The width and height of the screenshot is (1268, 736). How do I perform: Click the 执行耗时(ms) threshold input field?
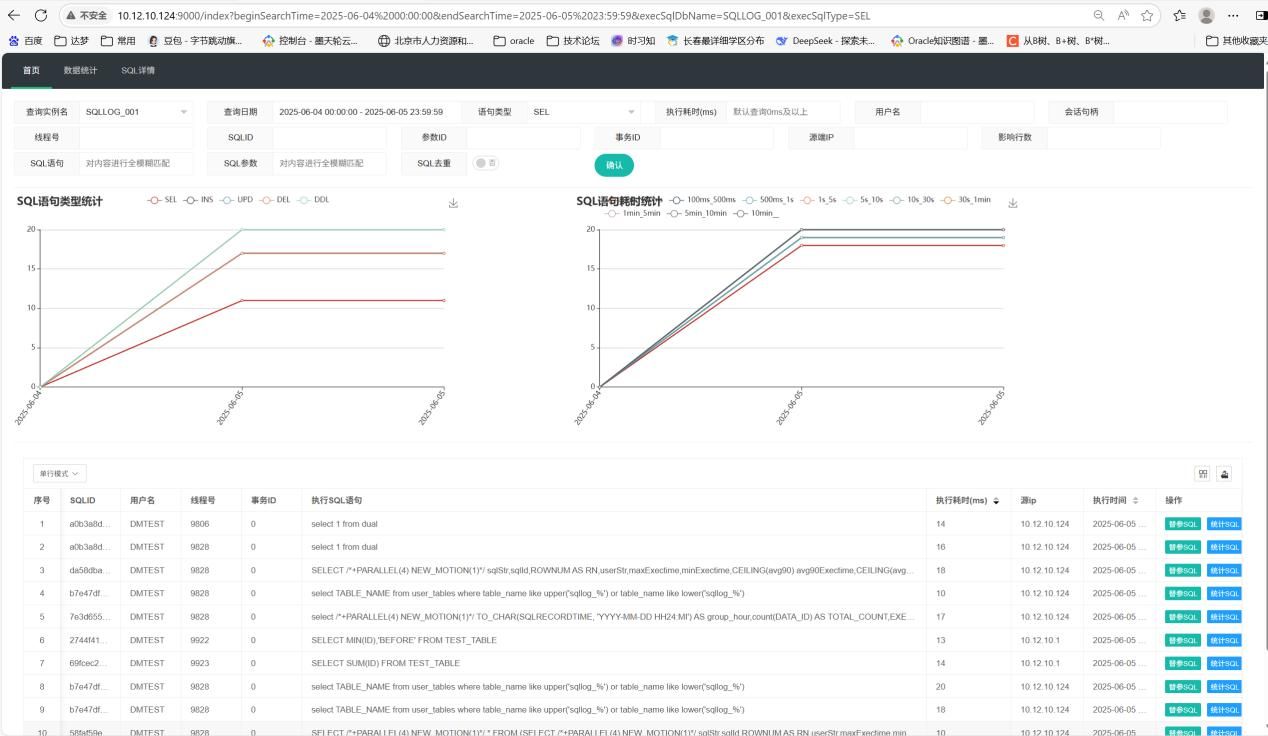[783, 112]
